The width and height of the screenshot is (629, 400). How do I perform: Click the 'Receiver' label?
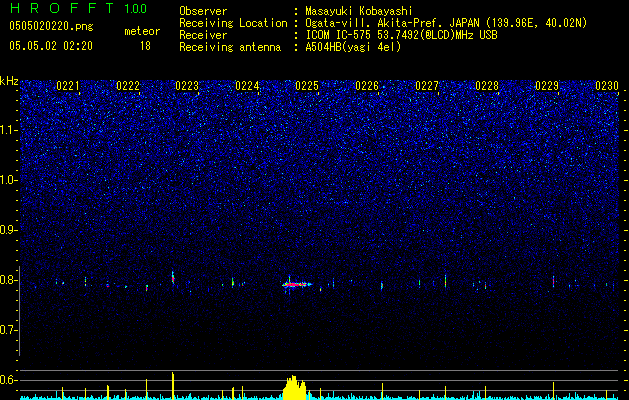click(x=203, y=35)
